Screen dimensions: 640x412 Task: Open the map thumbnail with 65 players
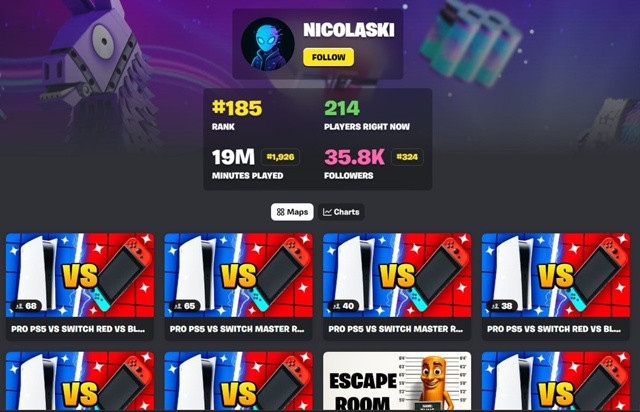pos(238,275)
